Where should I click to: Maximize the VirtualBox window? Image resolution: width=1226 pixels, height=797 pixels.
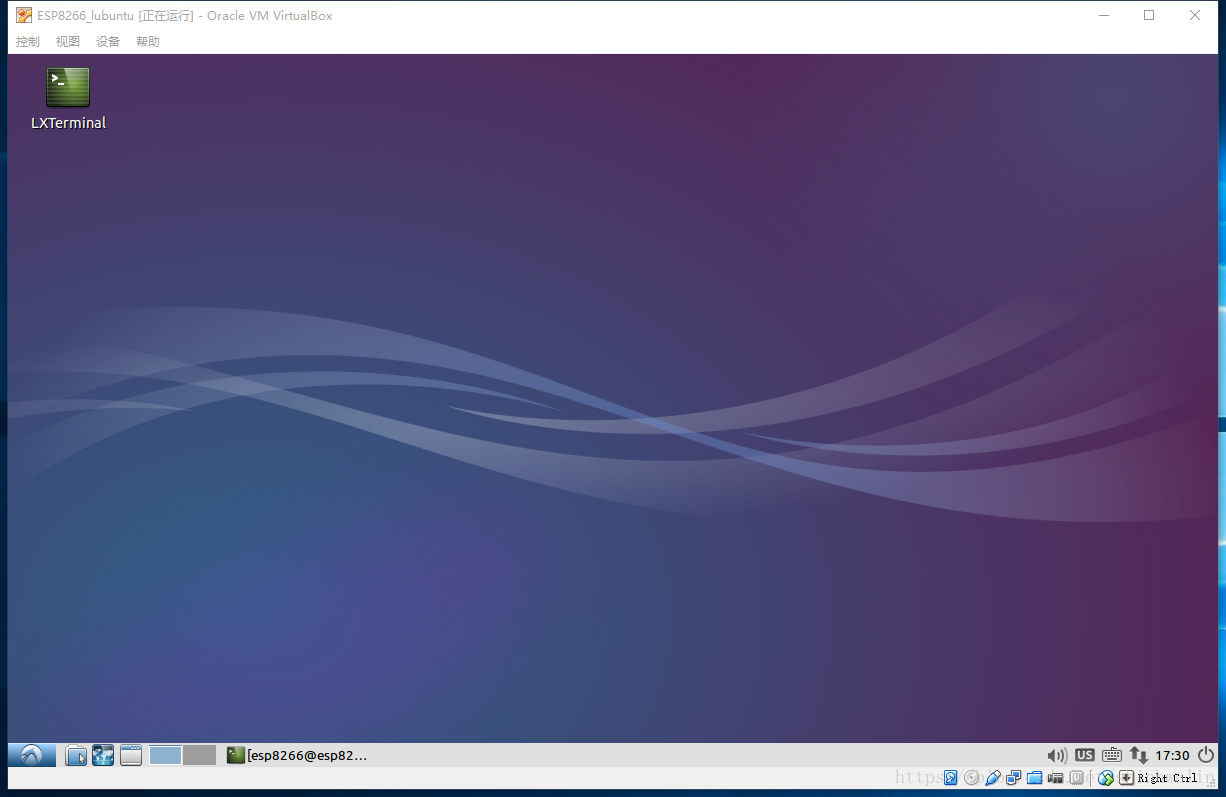click(x=1150, y=15)
